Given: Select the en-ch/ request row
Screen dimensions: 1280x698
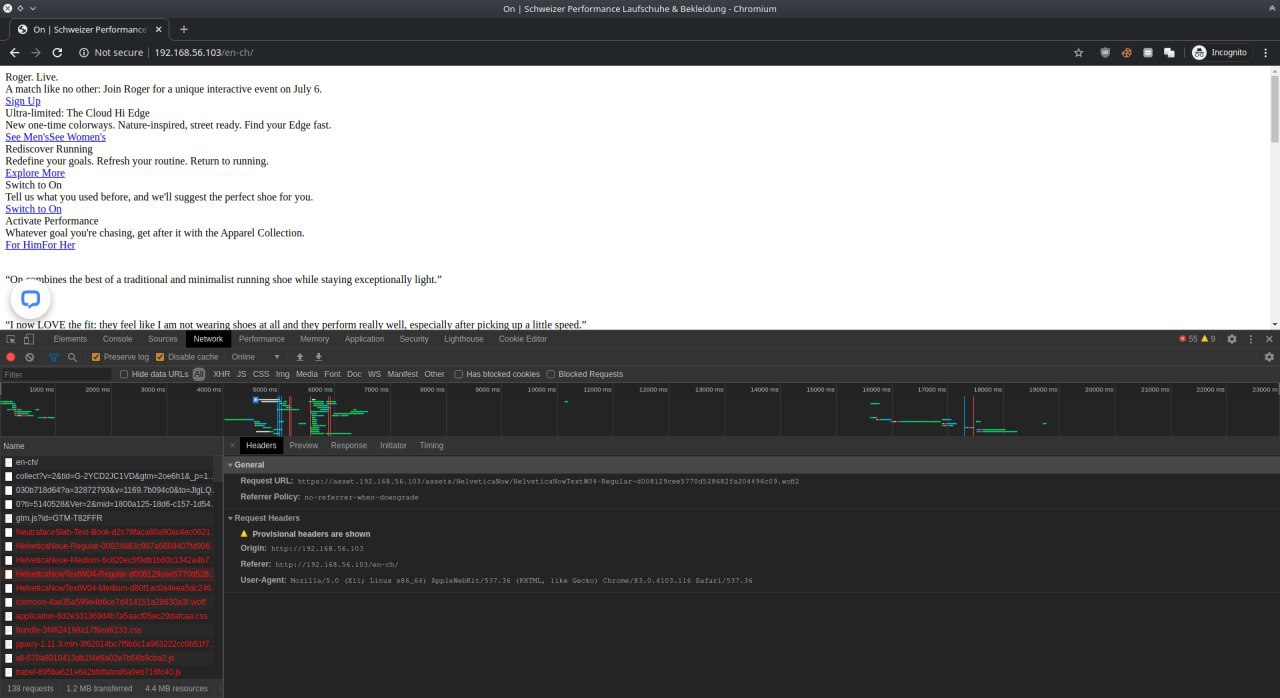Looking at the screenshot, I should click(x=112, y=462).
